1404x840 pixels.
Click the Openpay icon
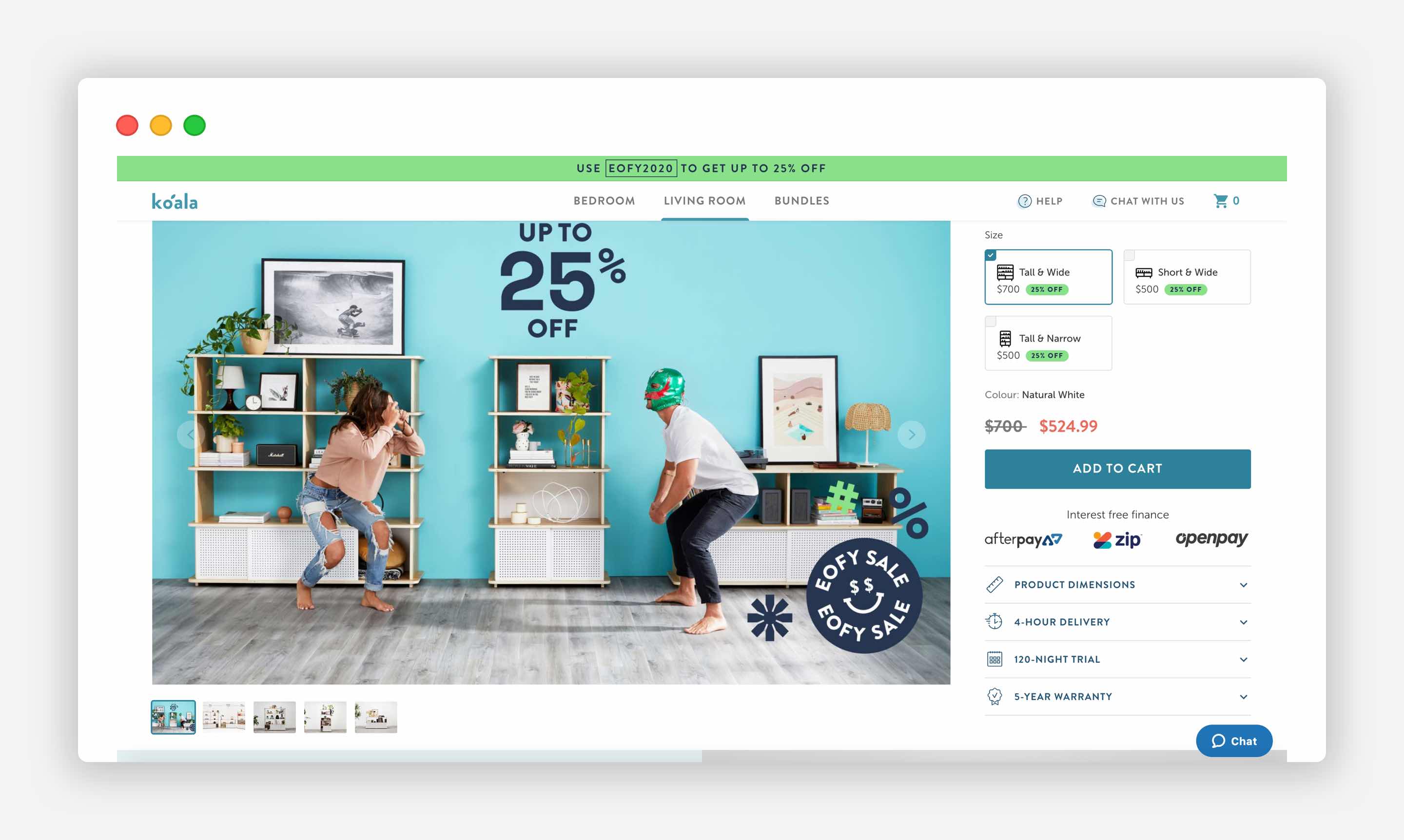pyautogui.click(x=1210, y=538)
